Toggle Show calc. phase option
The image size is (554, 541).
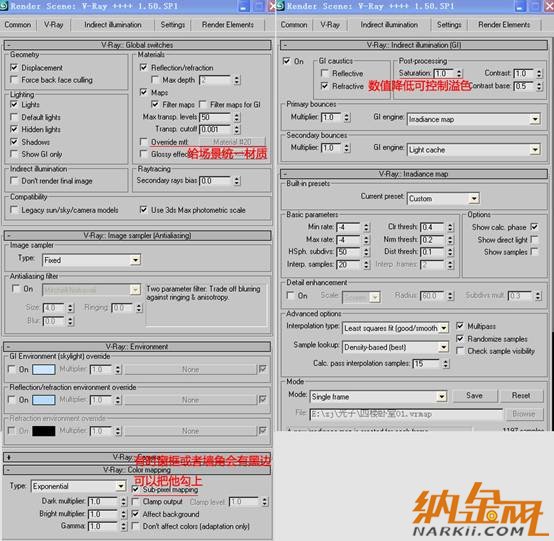tap(534, 227)
